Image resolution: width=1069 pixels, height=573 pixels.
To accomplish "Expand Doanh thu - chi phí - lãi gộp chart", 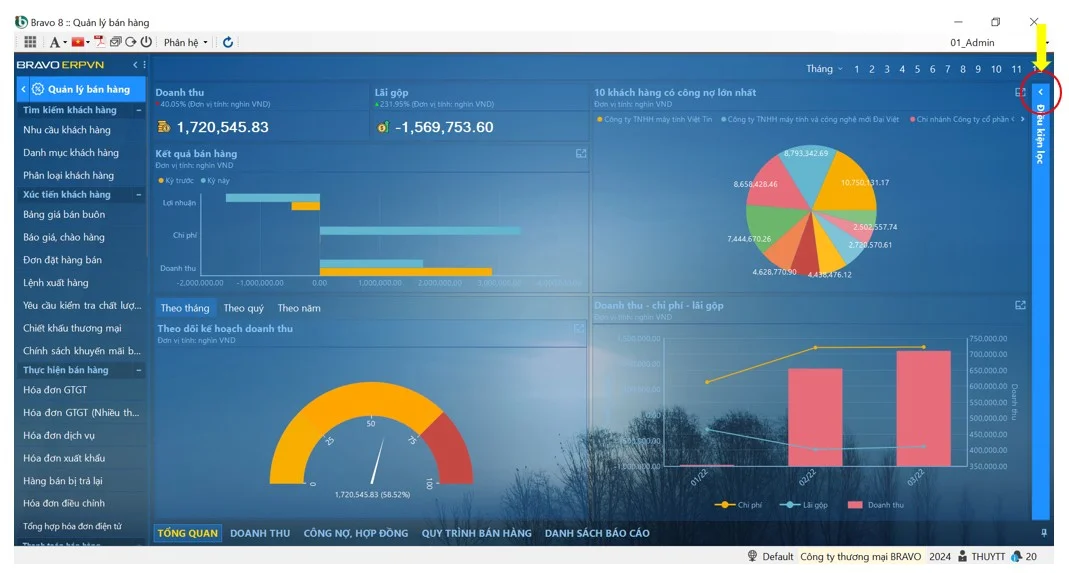I will [x=1020, y=305].
